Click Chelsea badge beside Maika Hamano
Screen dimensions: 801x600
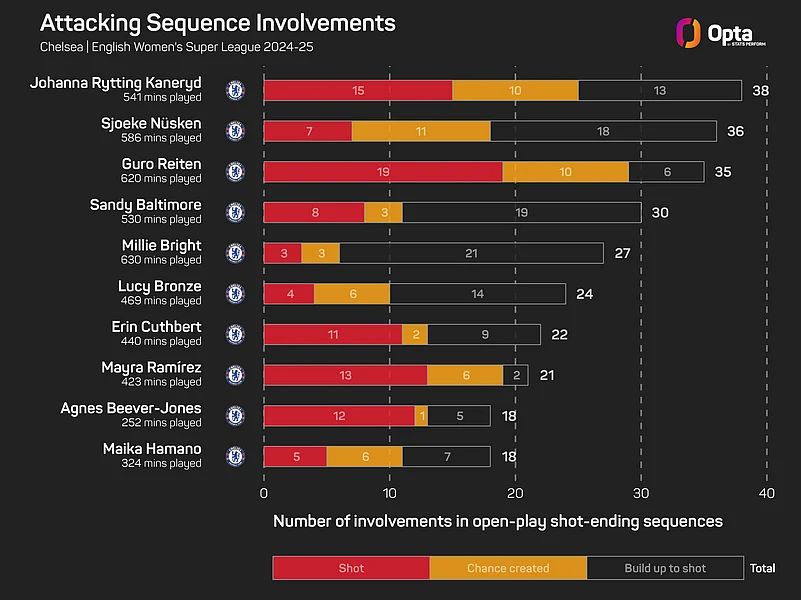[x=235, y=456]
